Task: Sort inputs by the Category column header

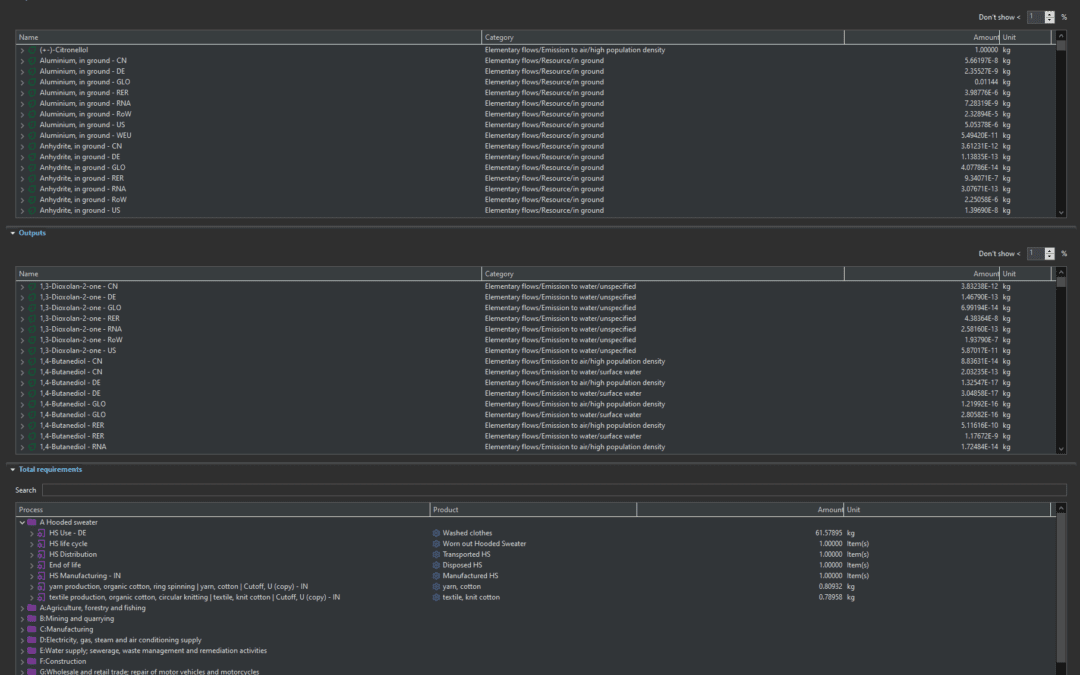Action: (662, 37)
